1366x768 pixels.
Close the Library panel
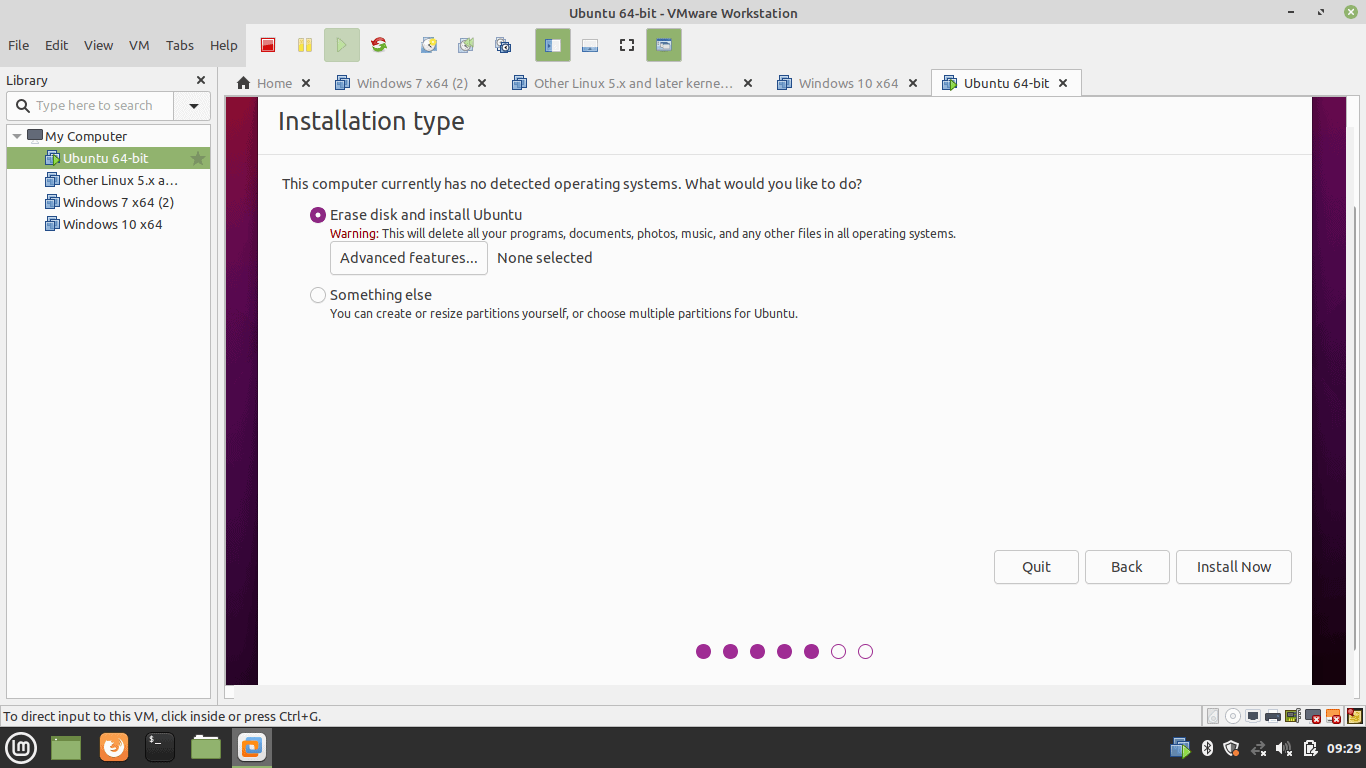[x=201, y=80]
